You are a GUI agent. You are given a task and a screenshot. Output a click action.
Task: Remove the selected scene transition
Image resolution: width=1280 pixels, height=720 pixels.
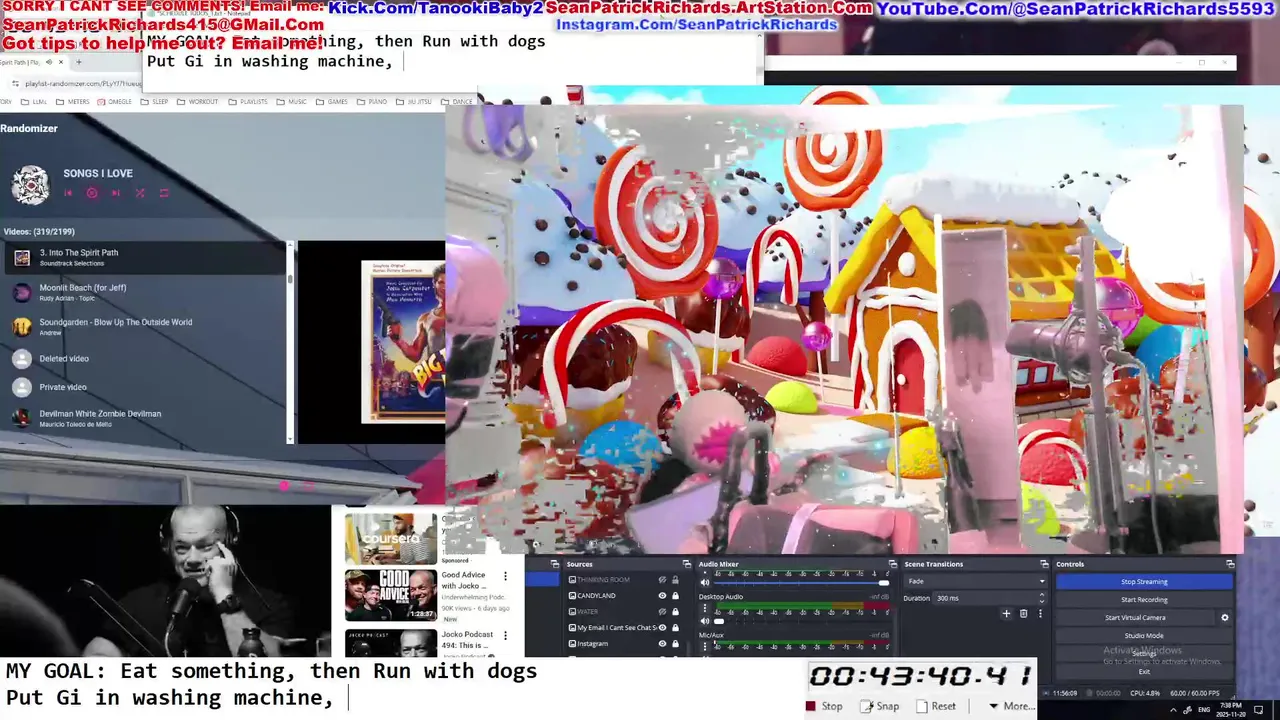point(1023,613)
